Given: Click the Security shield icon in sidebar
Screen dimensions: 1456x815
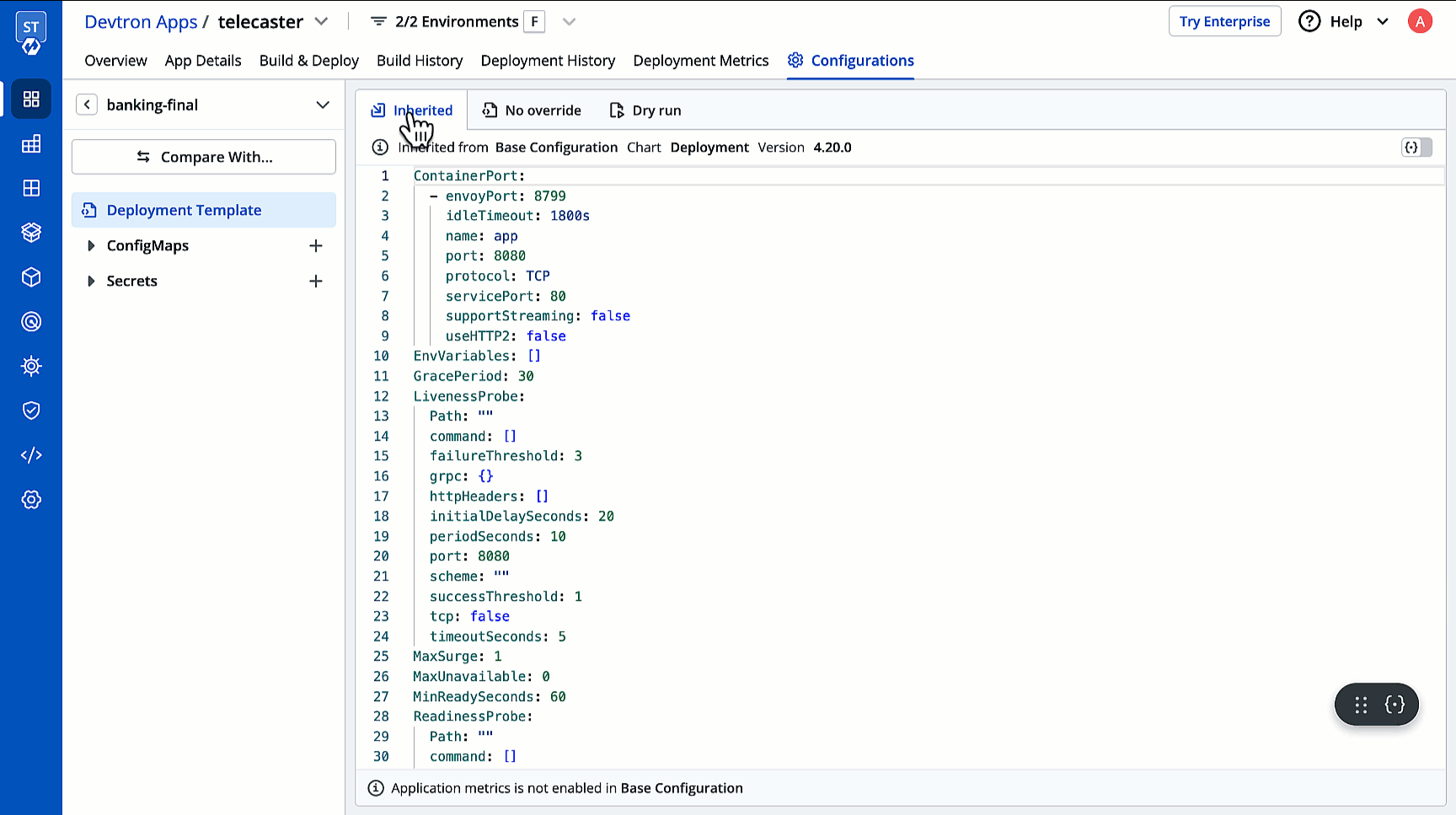Looking at the screenshot, I should tap(31, 410).
